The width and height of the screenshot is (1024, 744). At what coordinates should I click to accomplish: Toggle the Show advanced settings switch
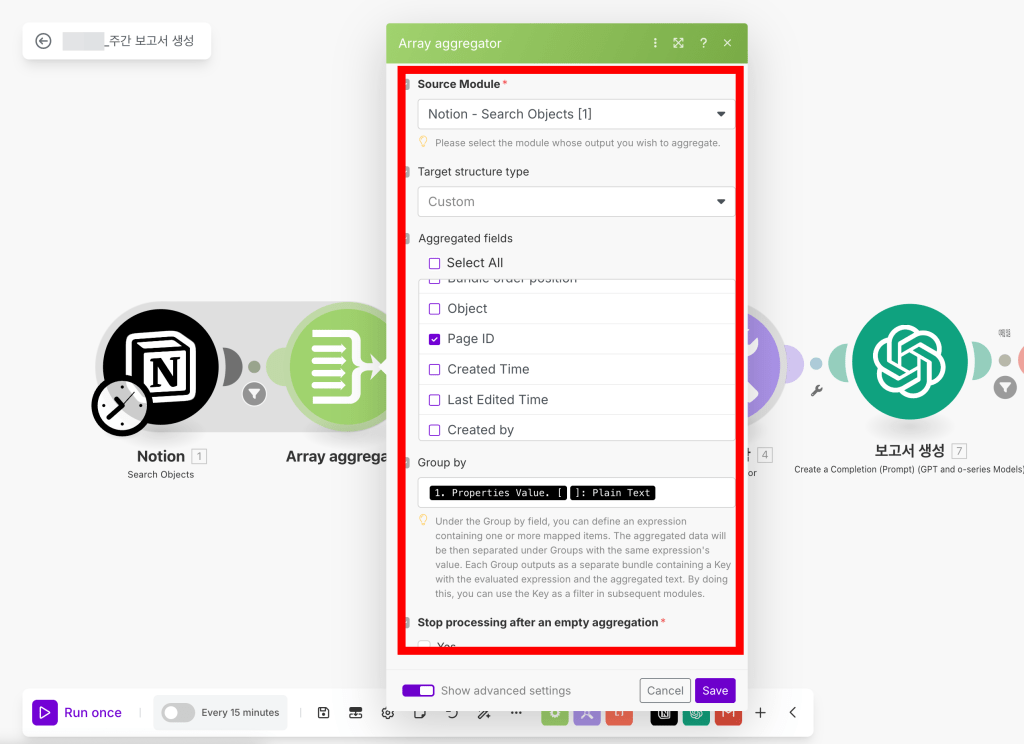coord(418,690)
